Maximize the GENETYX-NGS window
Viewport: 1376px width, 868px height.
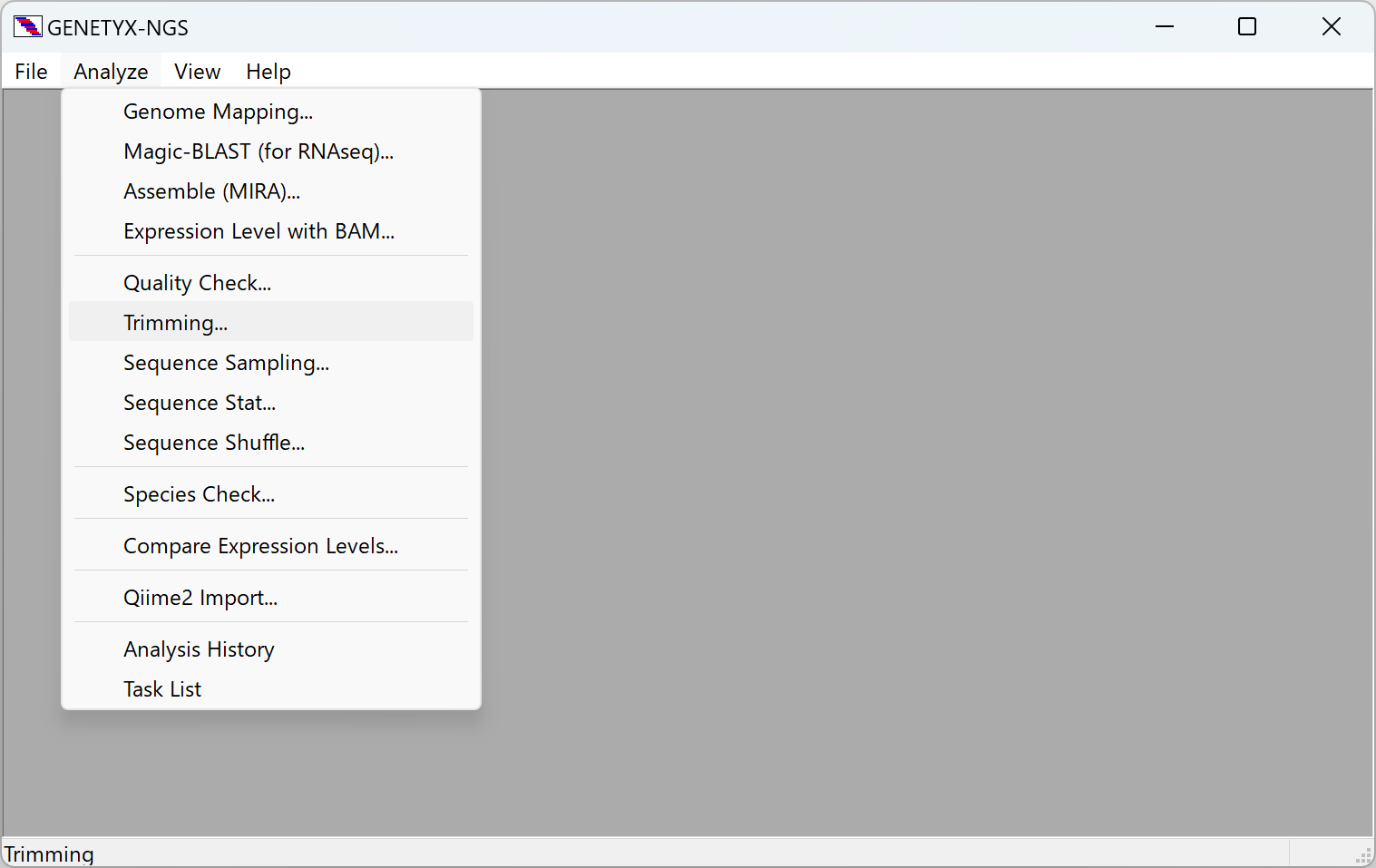[1247, 27]
